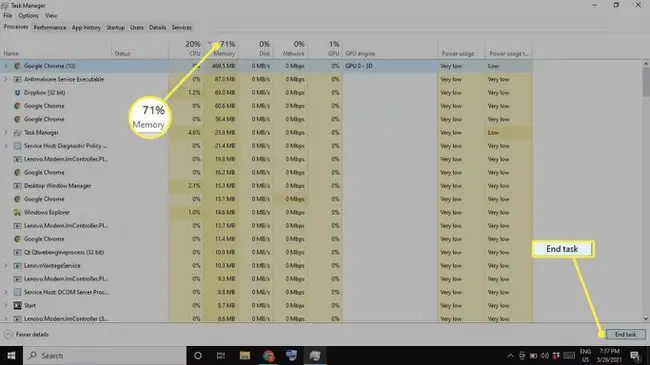Click the Antimalware Service Executable icon
The height and width of the screenshot is (365, 650).
(x=17, y=79)
